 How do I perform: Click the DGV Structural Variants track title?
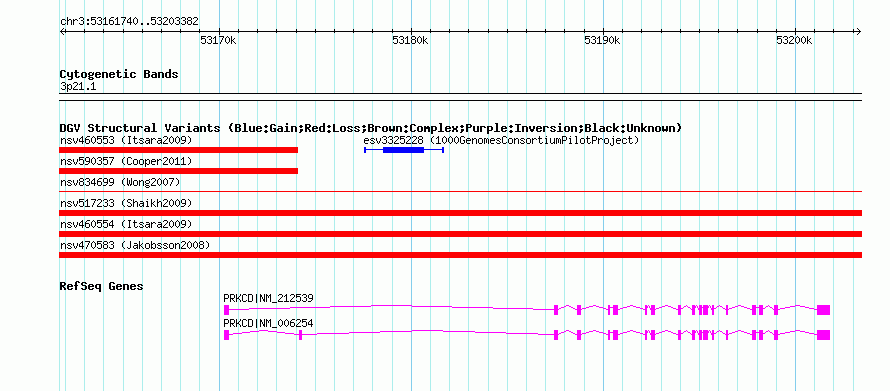pos(370,128)
